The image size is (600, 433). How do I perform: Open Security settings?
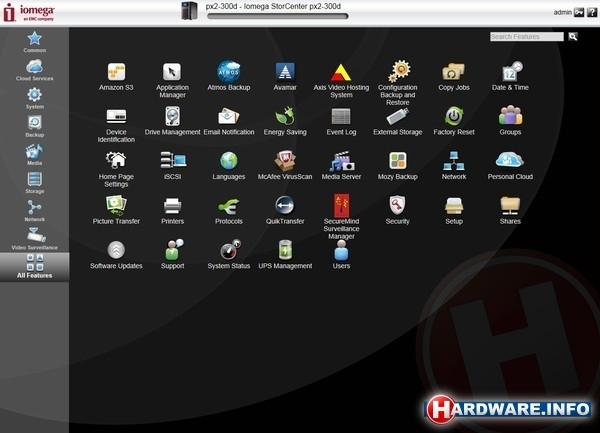click(398, 210)
